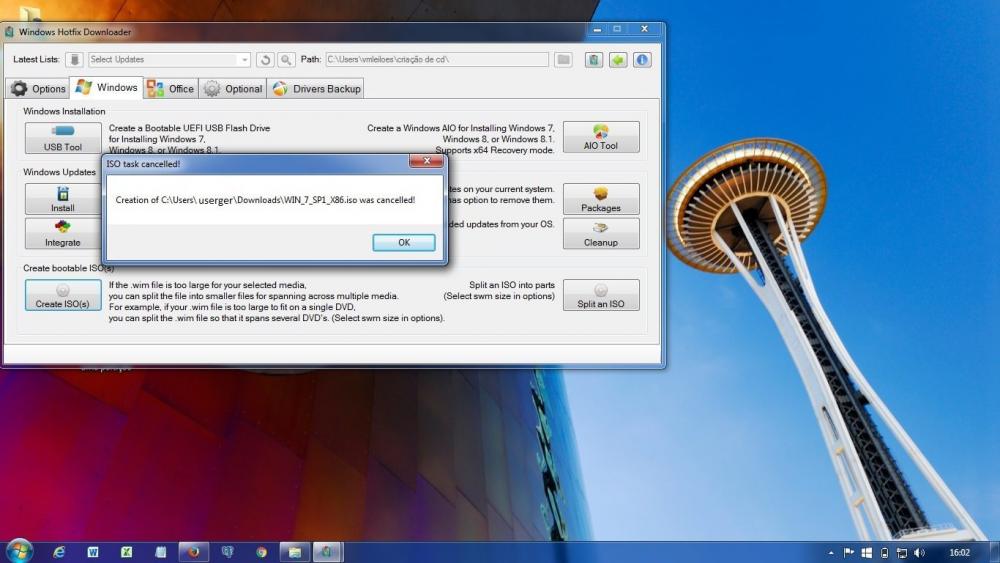1000x563 pixels.
Task: Click the blue info icon
Action: tap(642, 60)
